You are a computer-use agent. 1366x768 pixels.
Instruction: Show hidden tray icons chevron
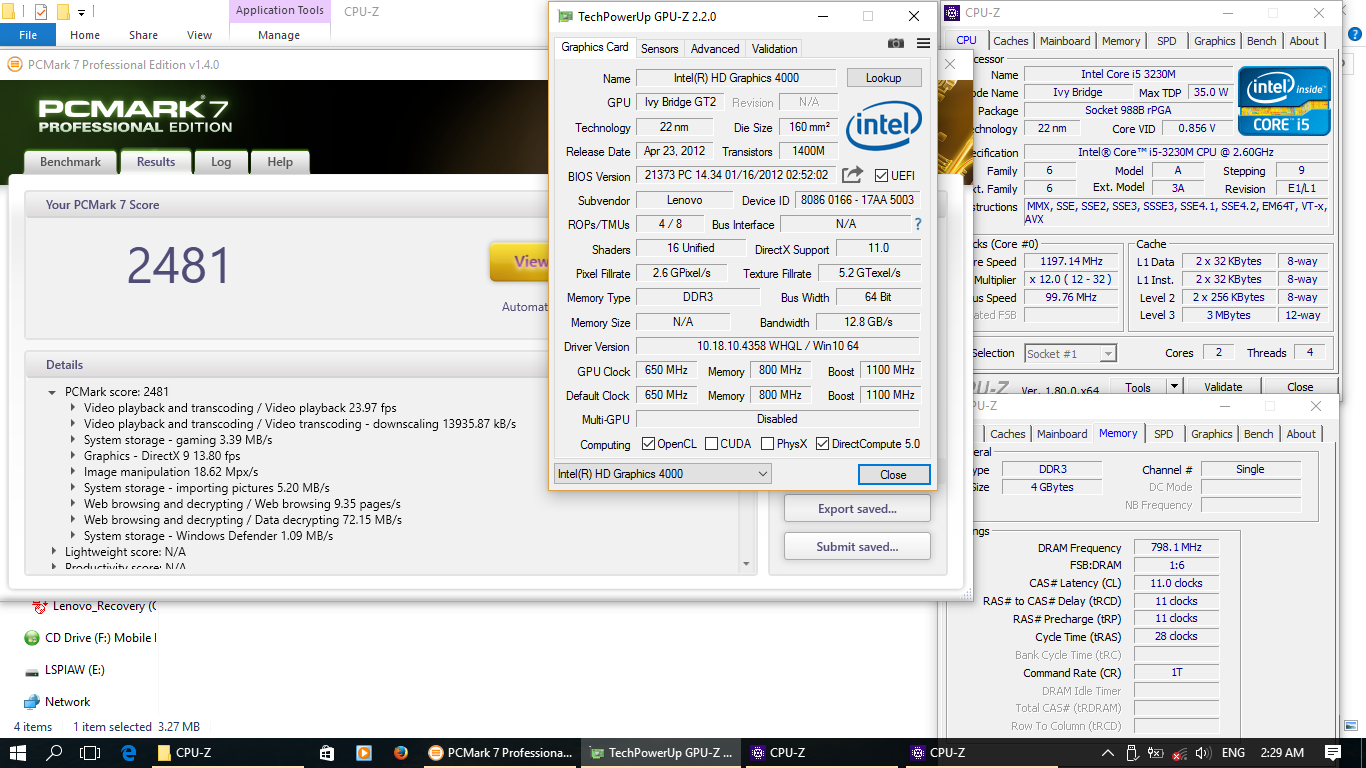click(1107, 753)
